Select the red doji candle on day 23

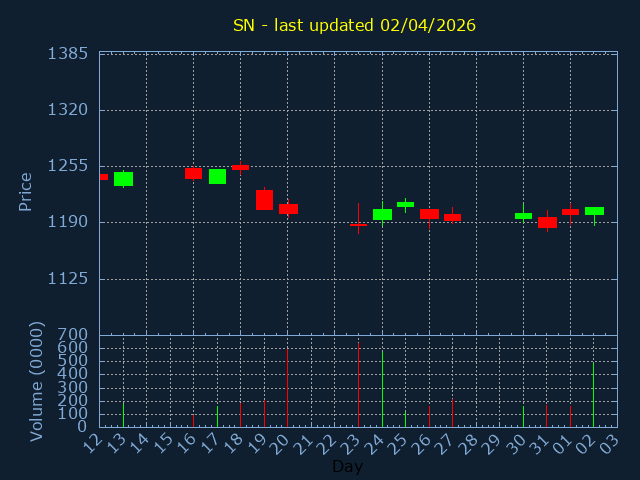point(358,224)
